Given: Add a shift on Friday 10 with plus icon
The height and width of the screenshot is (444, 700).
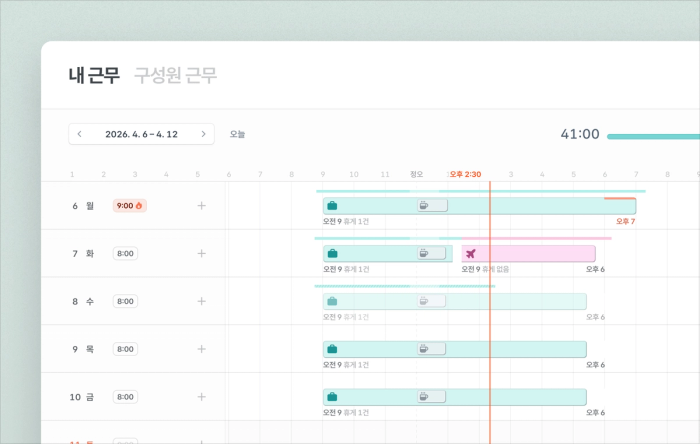Looking at the screenshot, I should pyautogui.click(x=201, y=397).
